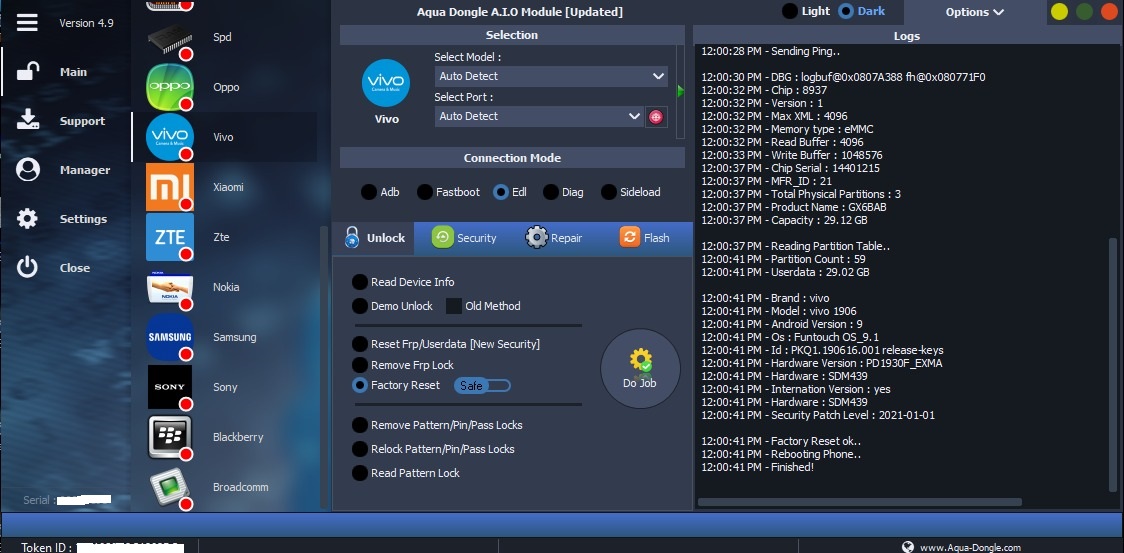Click the 'Factory Reset ok..' log line
Screen dimensions: 1124x553
781,441
